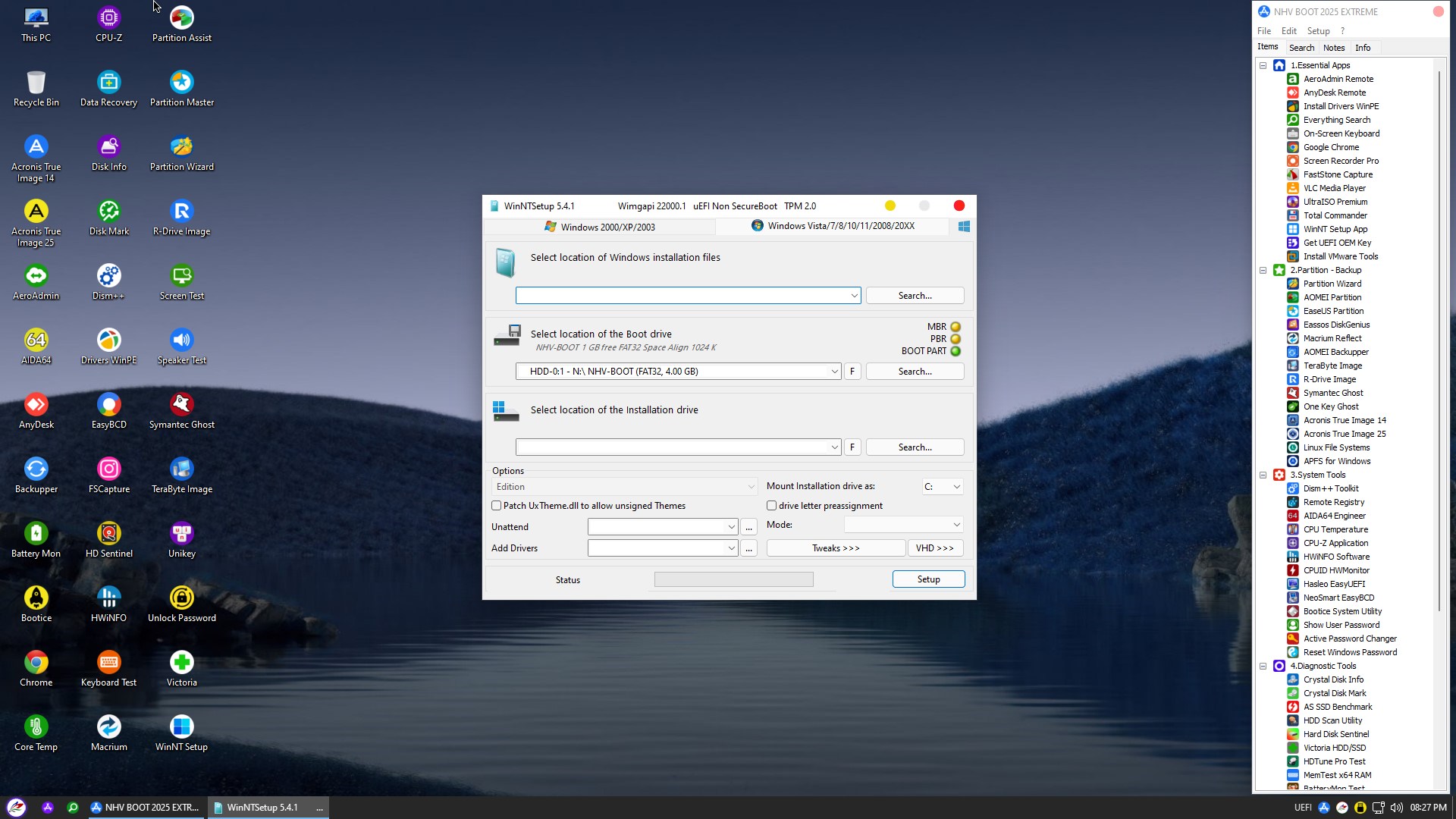Image resolution: width=1456 pixels, height=819 pixels.
Task: Click the Windows logo icon beside the tabs
Action: 964,226
